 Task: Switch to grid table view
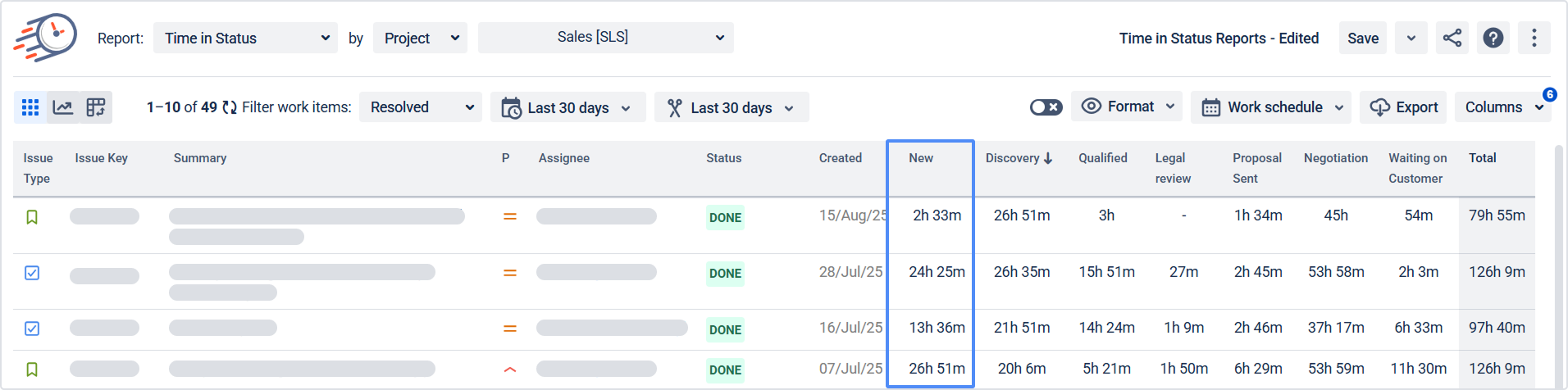[x=30, y=107]
